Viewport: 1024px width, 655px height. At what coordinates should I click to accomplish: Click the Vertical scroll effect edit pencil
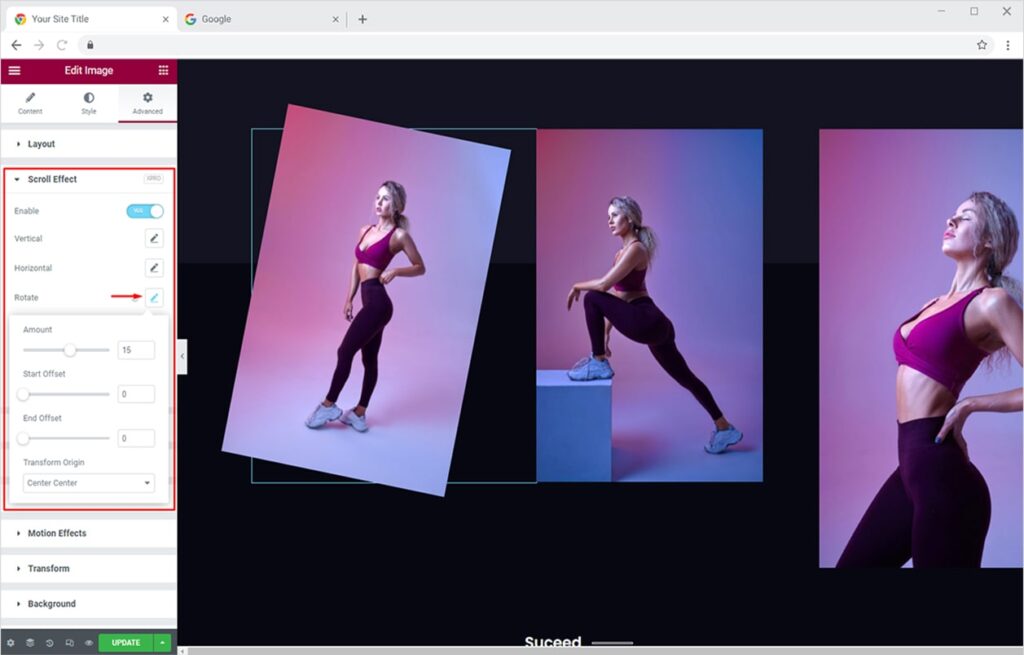coord(154,238)
